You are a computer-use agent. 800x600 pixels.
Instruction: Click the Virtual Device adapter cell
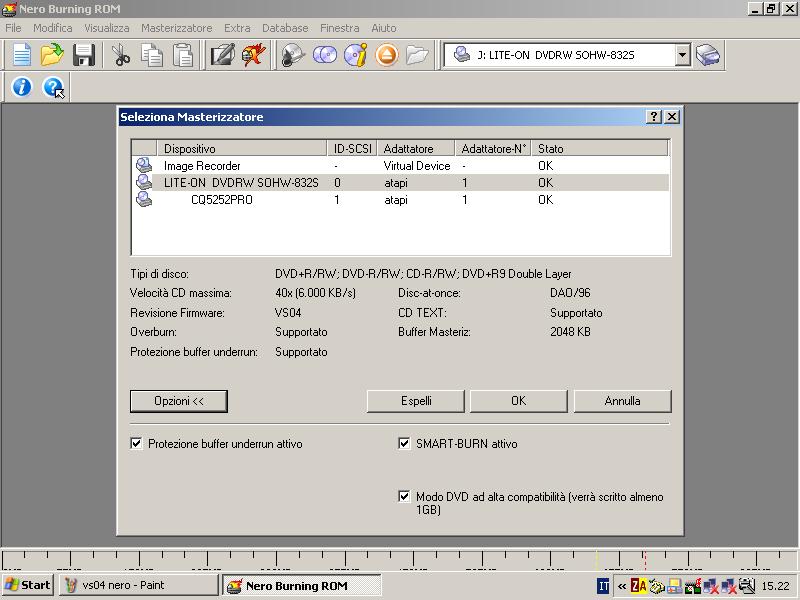pyautogui.click(x=417, y=166)
